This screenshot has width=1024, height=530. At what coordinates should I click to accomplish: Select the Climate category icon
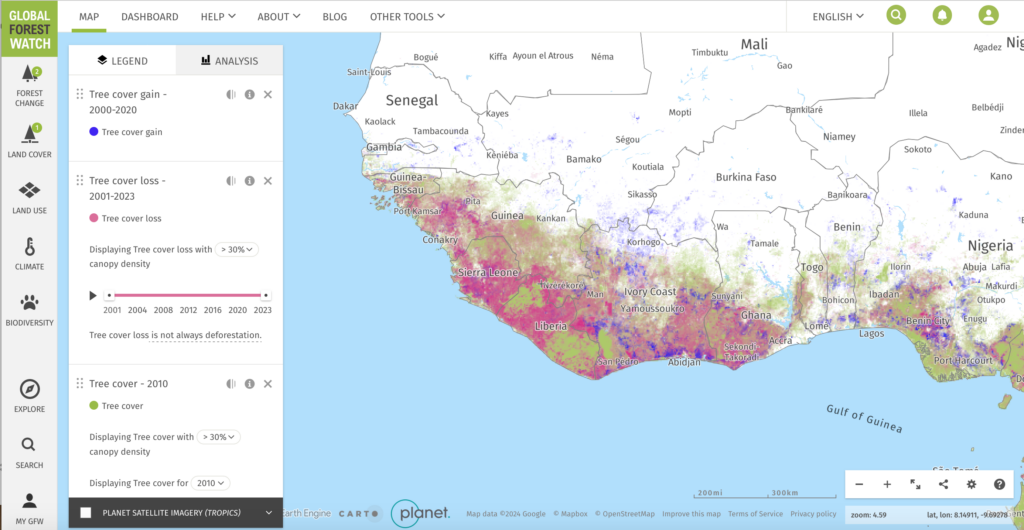(29, 253)
